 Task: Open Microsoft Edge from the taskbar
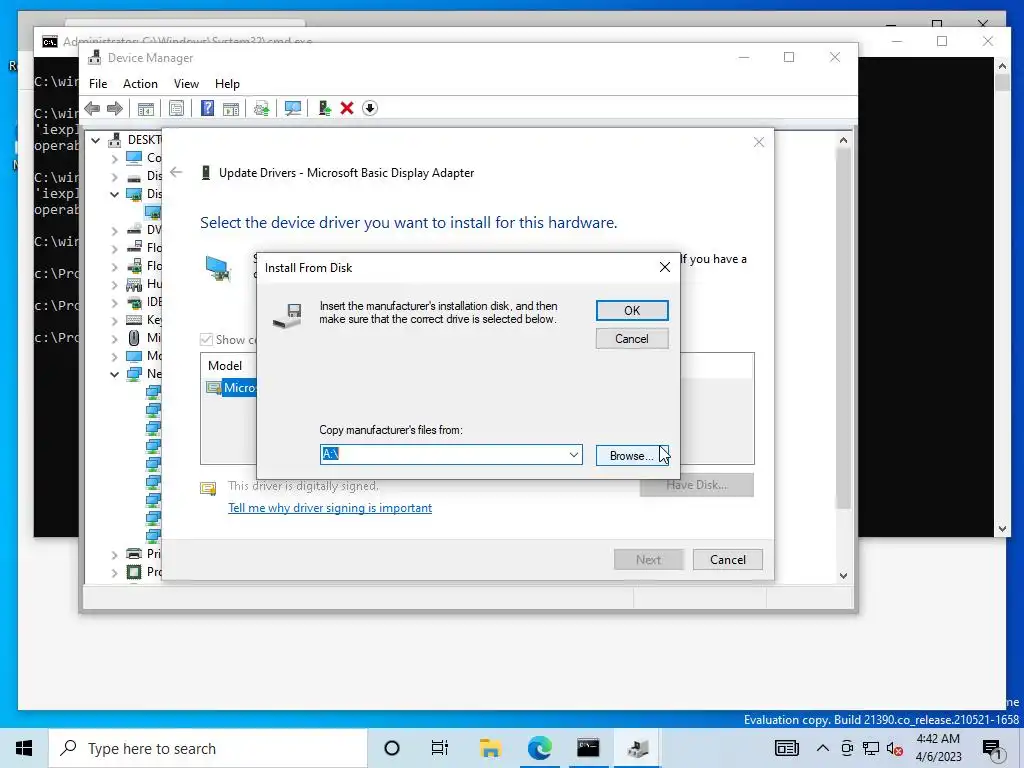click(x=539, y=748)
